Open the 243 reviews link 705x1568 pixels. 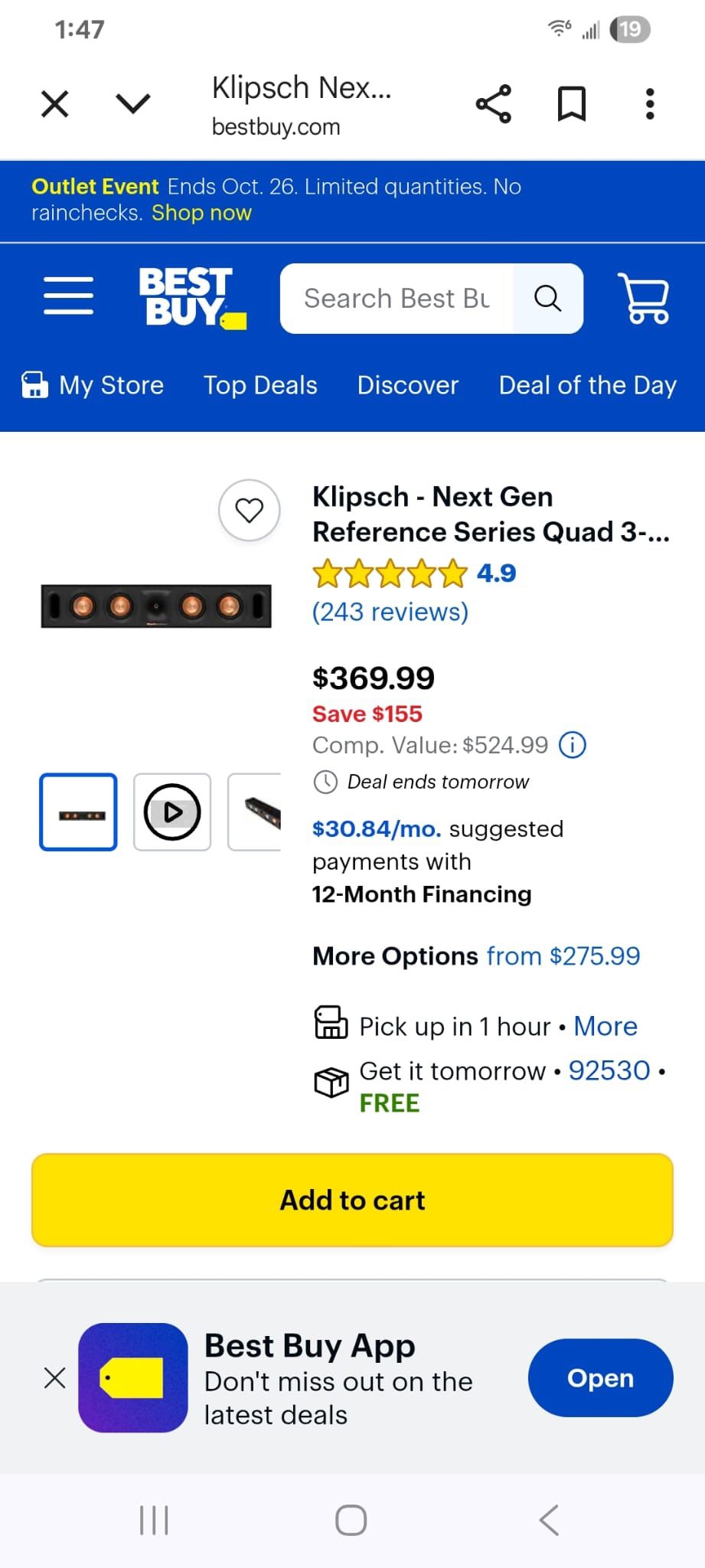390,611
